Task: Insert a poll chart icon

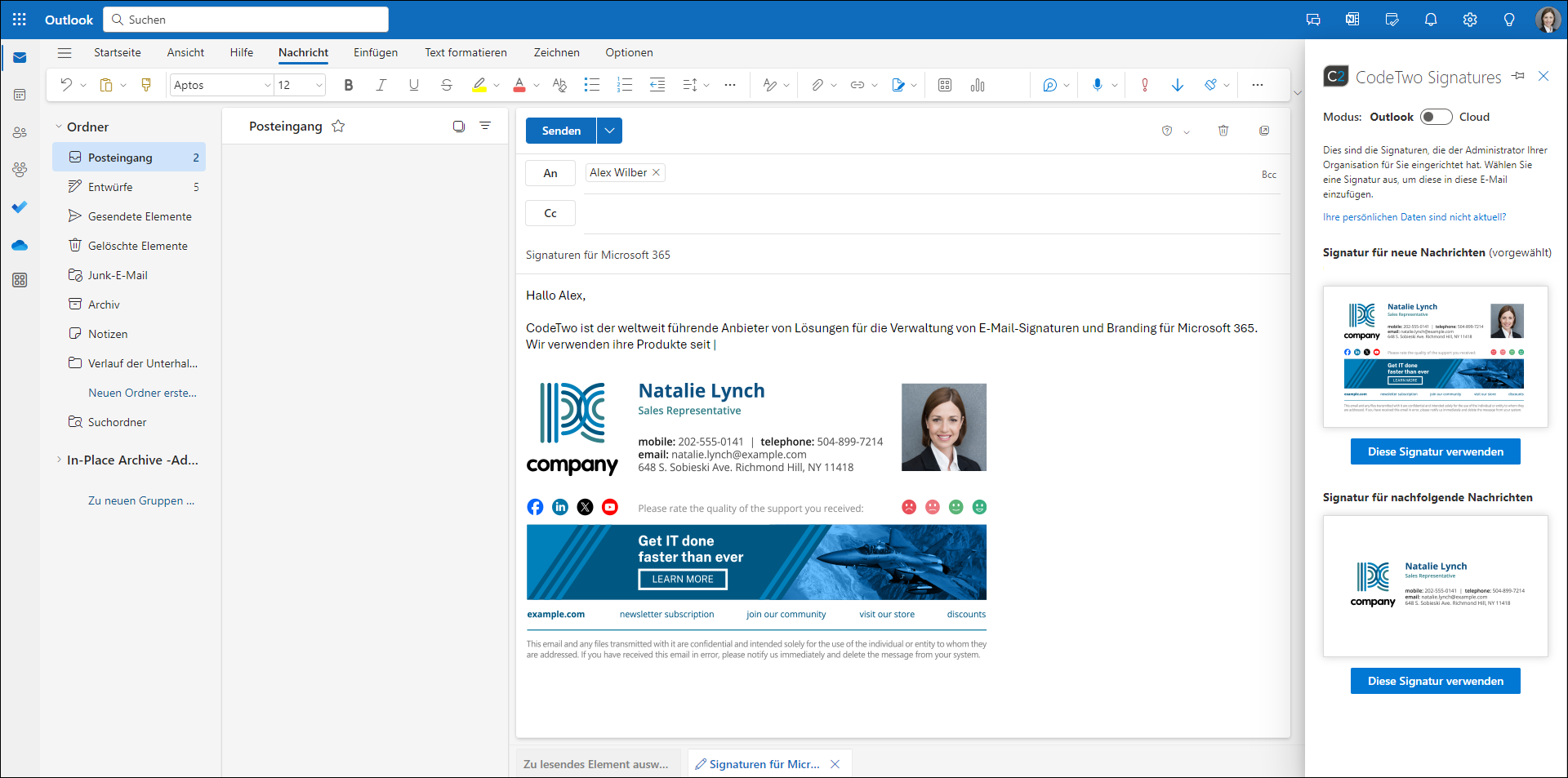Action: 978,85
